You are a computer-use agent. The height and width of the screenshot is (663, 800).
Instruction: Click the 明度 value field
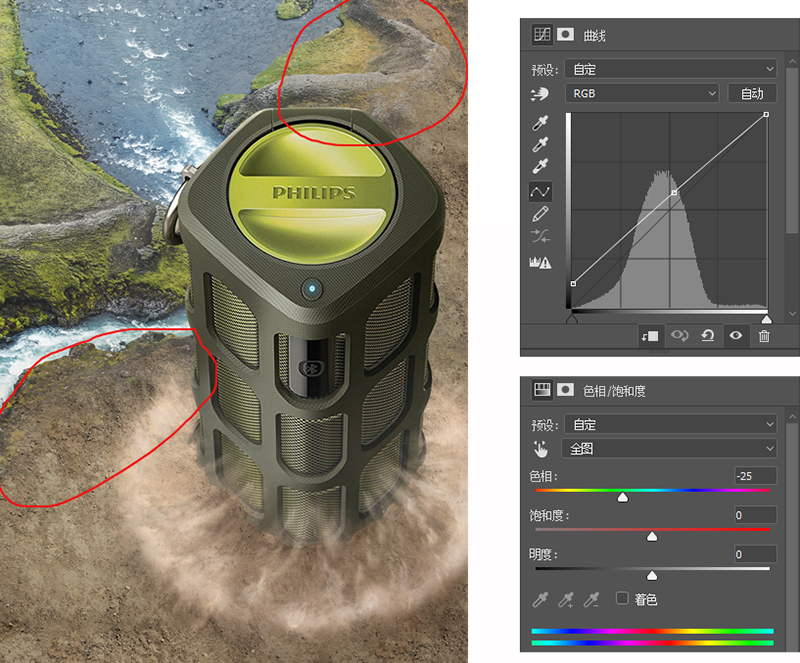pos(755,554)
